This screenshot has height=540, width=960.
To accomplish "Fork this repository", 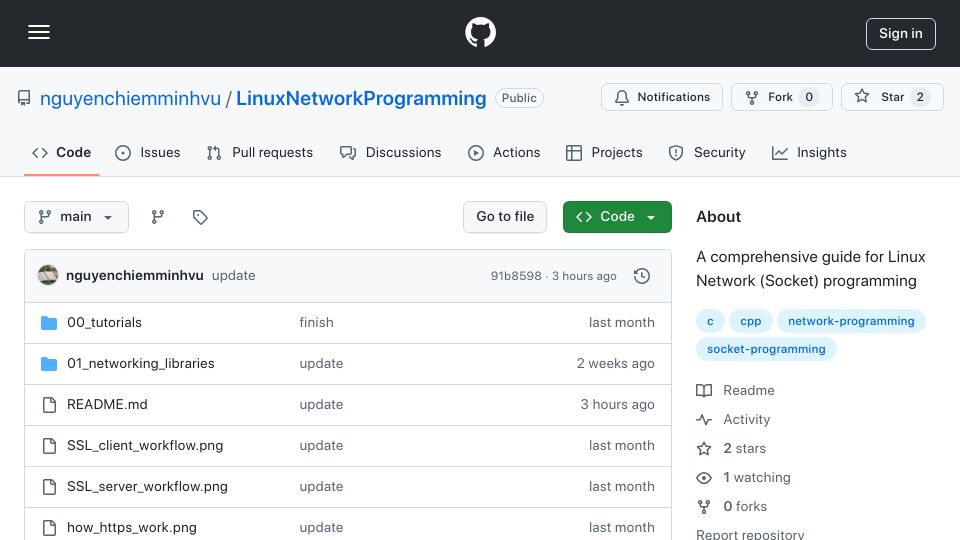I will click(x=782, y=97).
